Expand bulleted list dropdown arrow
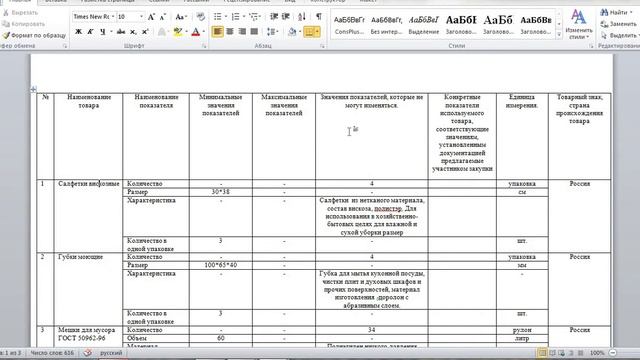 tap(226, 17)
